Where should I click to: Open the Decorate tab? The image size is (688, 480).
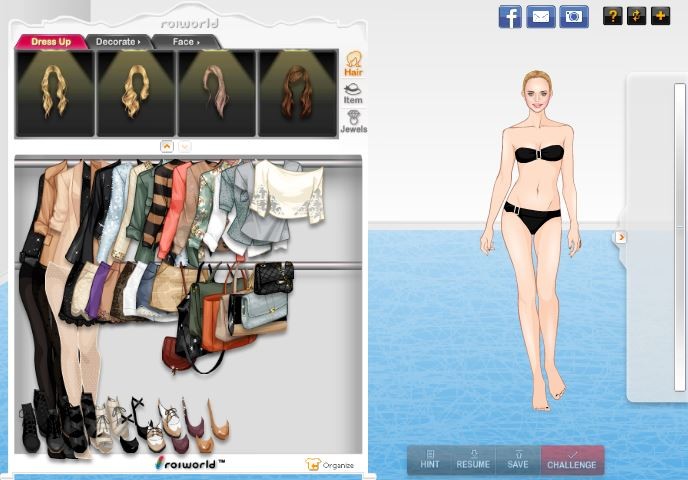[x=118, y=42]
